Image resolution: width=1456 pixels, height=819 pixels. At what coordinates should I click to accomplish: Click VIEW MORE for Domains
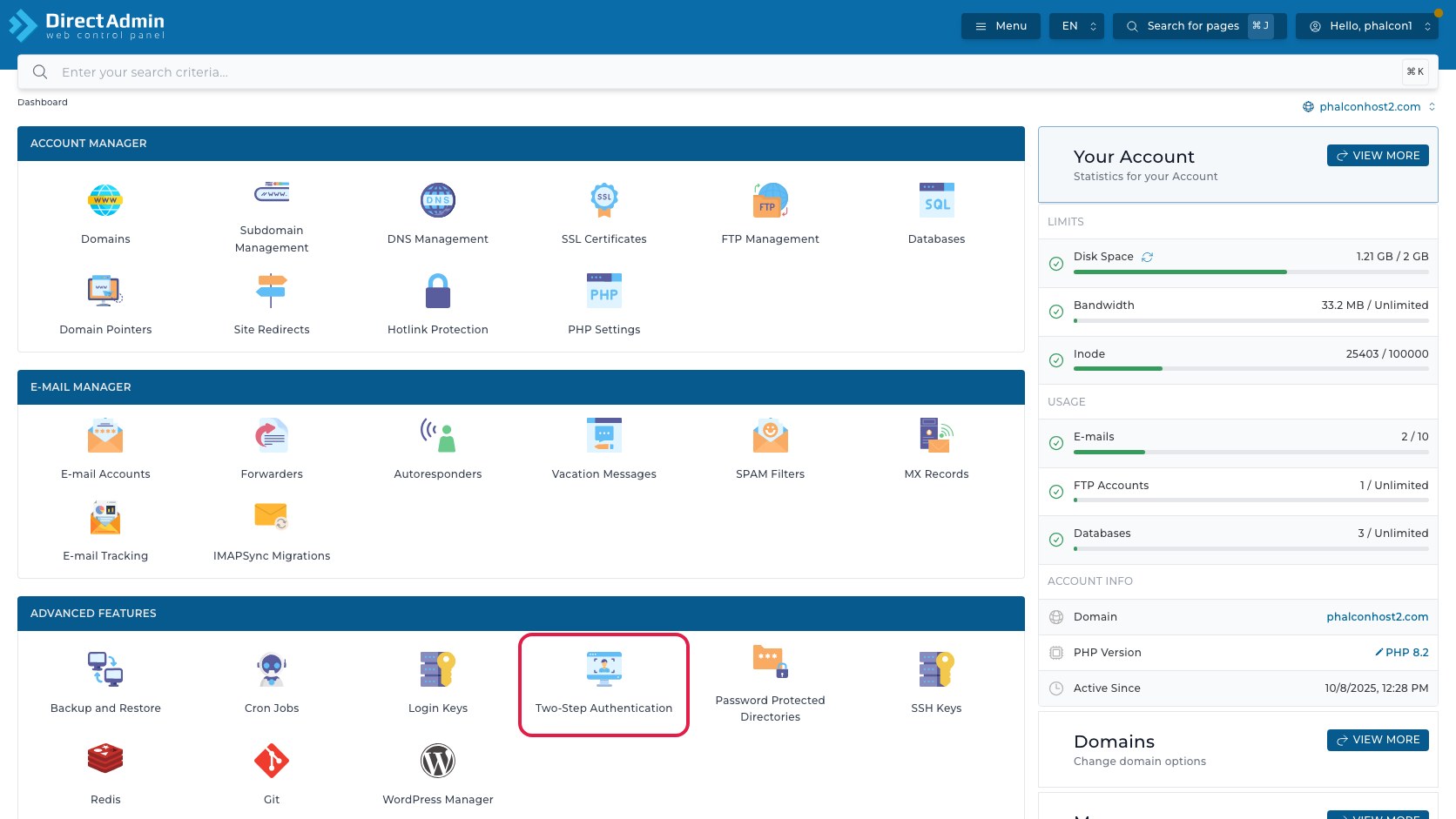point(1378,740)
